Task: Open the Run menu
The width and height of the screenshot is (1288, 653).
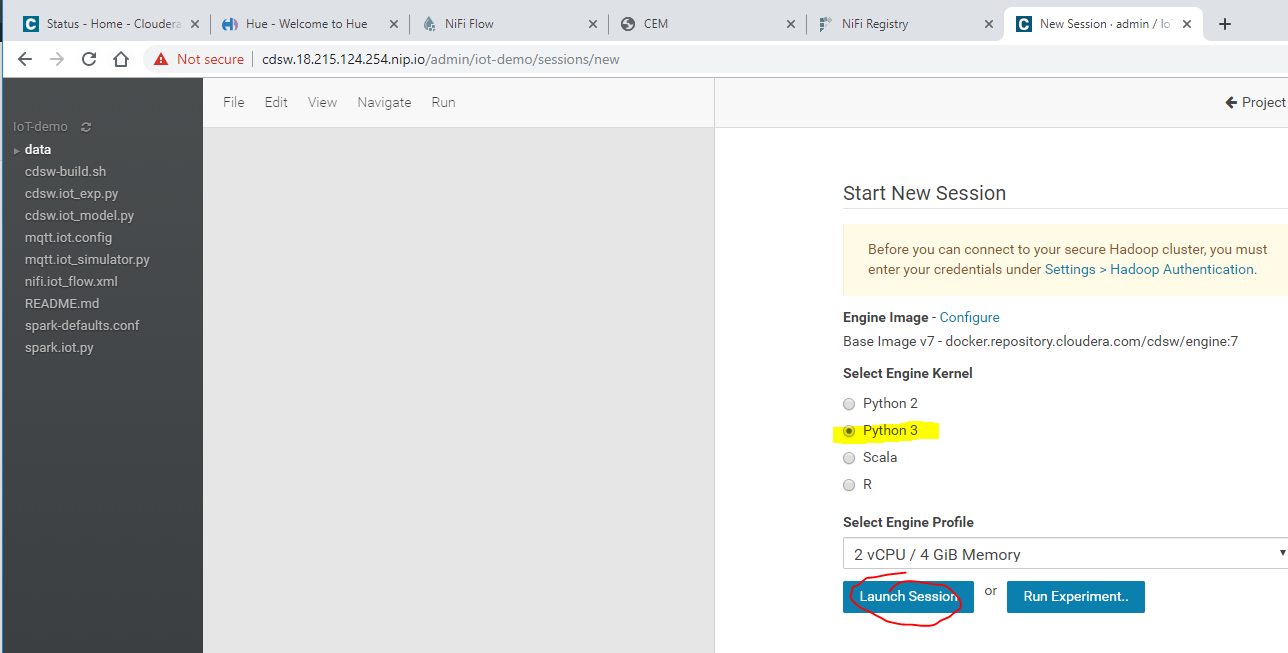Action: [443, 102]
